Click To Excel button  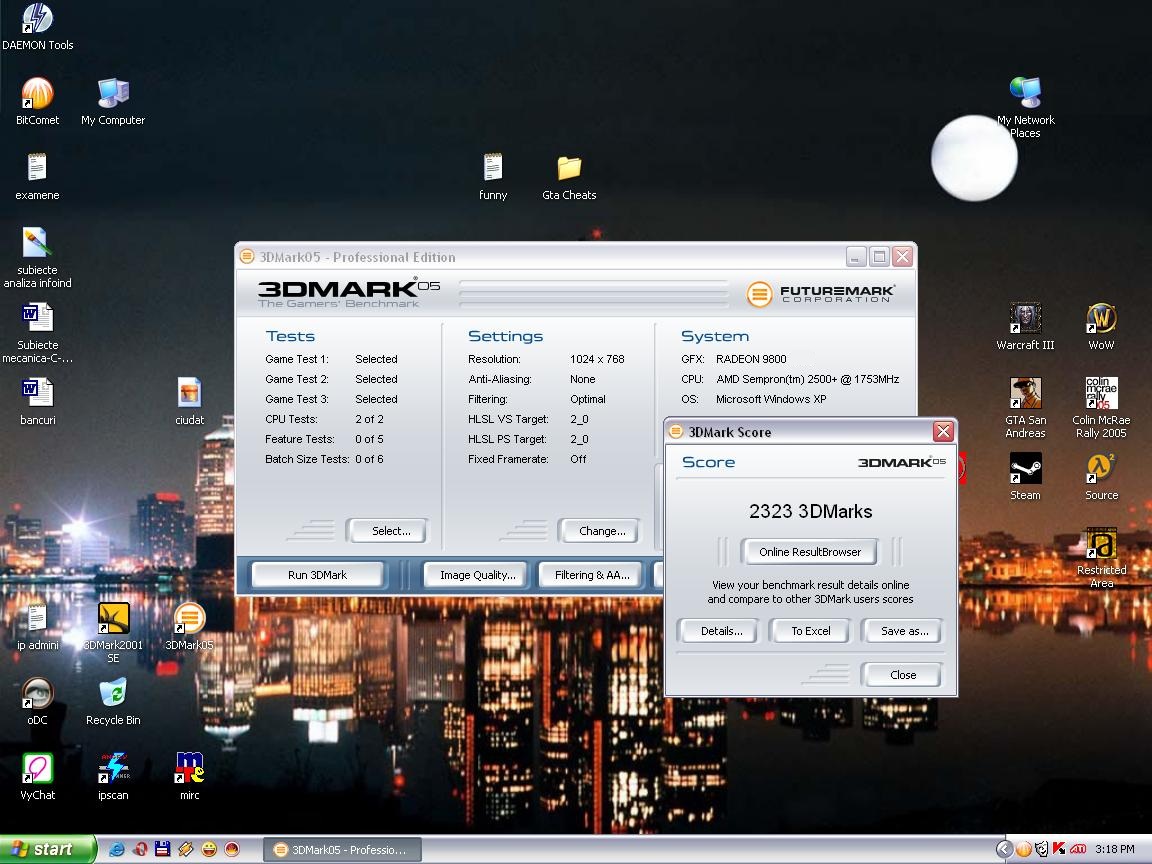point(810,631)
